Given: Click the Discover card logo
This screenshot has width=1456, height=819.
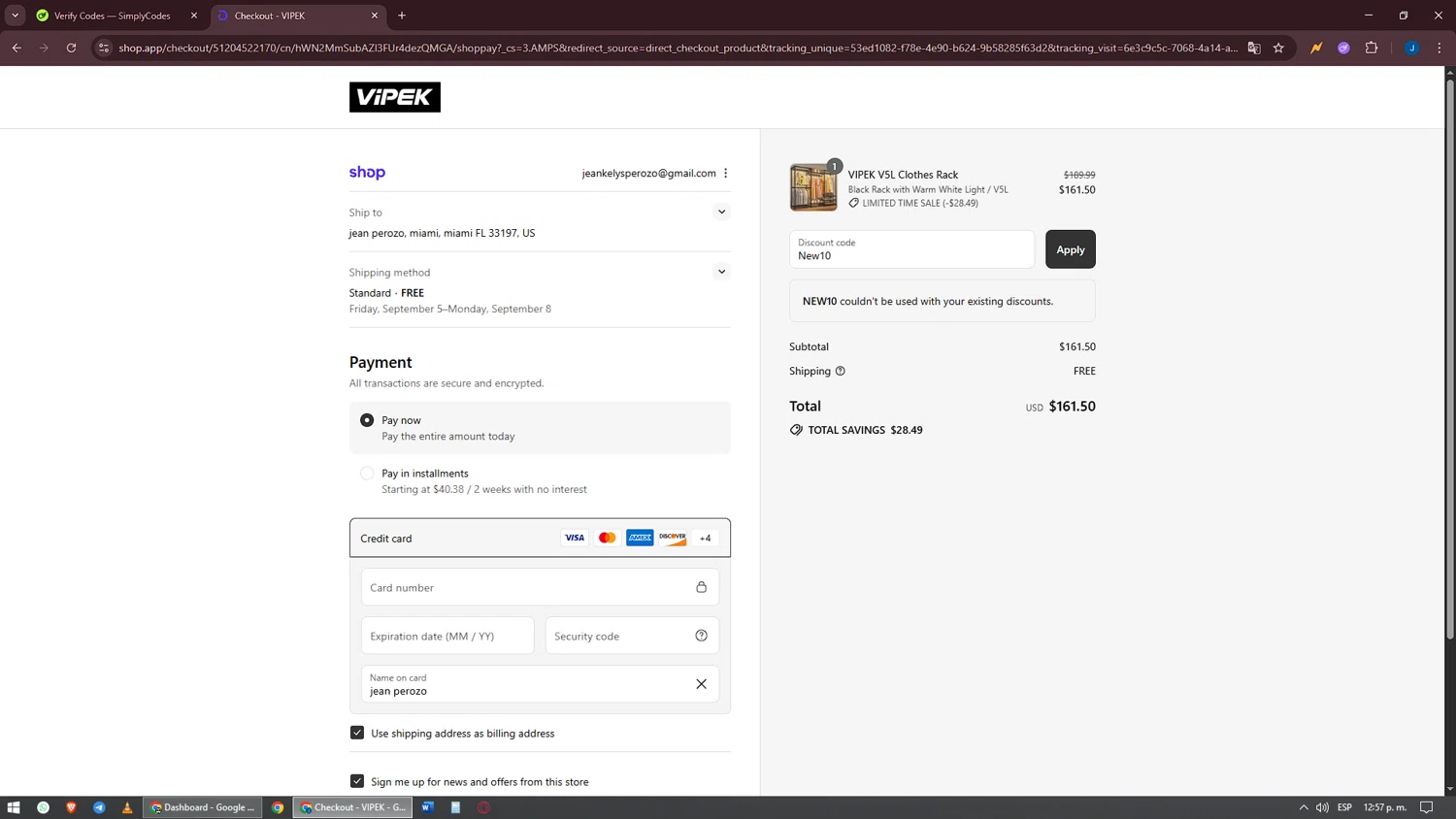Looking at the screenshot, I should 672,538.
